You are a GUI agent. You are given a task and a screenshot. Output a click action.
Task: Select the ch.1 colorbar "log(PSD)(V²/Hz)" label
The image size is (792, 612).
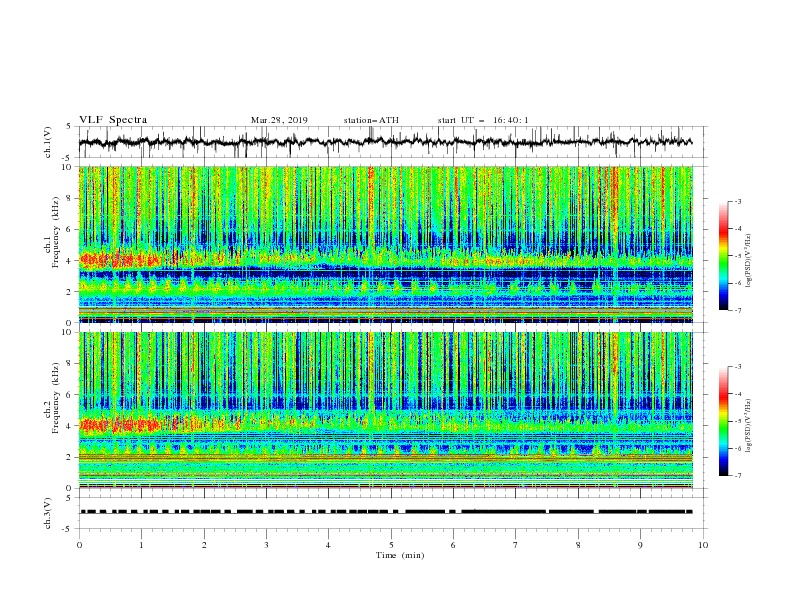tap(750, 261)
